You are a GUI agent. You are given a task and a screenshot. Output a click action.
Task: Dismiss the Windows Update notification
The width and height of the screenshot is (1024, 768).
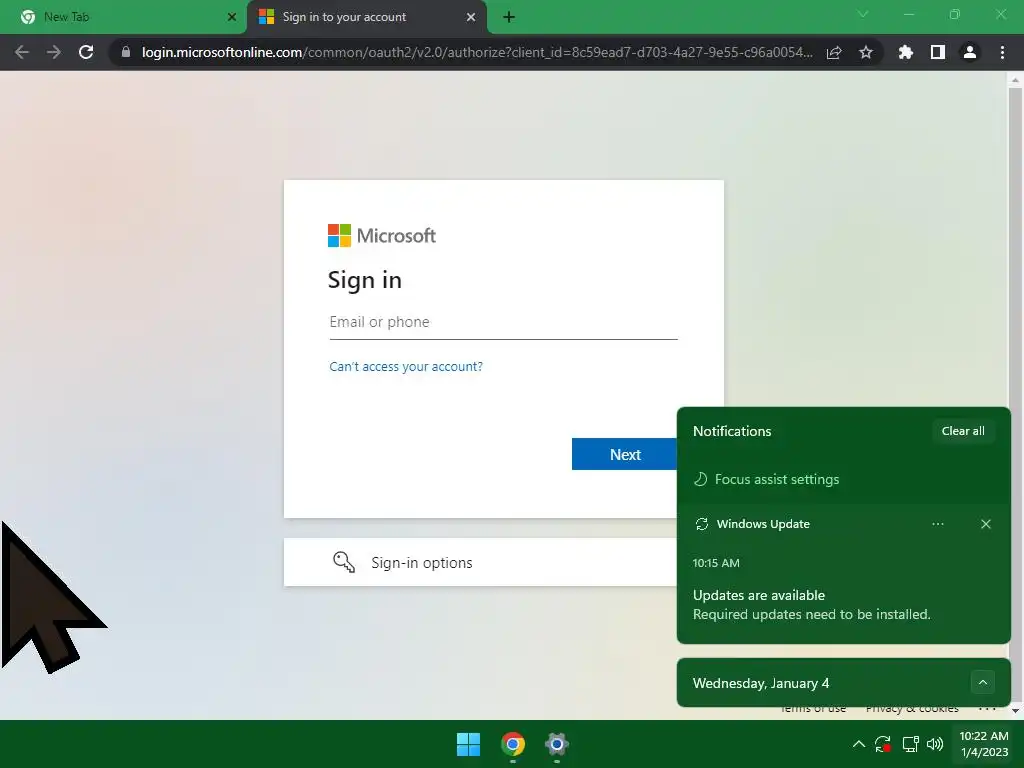[985, 524]
